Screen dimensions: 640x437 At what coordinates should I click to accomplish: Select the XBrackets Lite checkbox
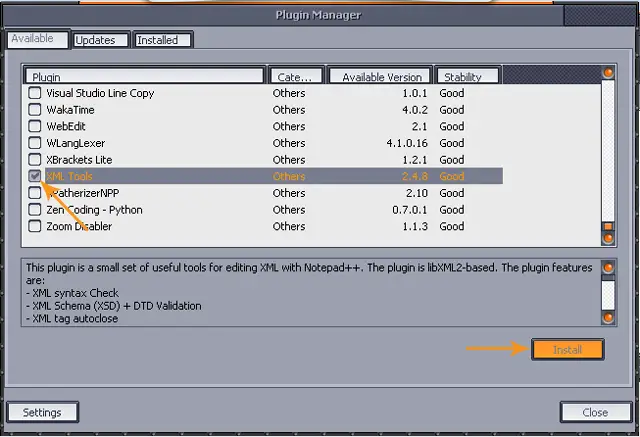coord(35,160)
